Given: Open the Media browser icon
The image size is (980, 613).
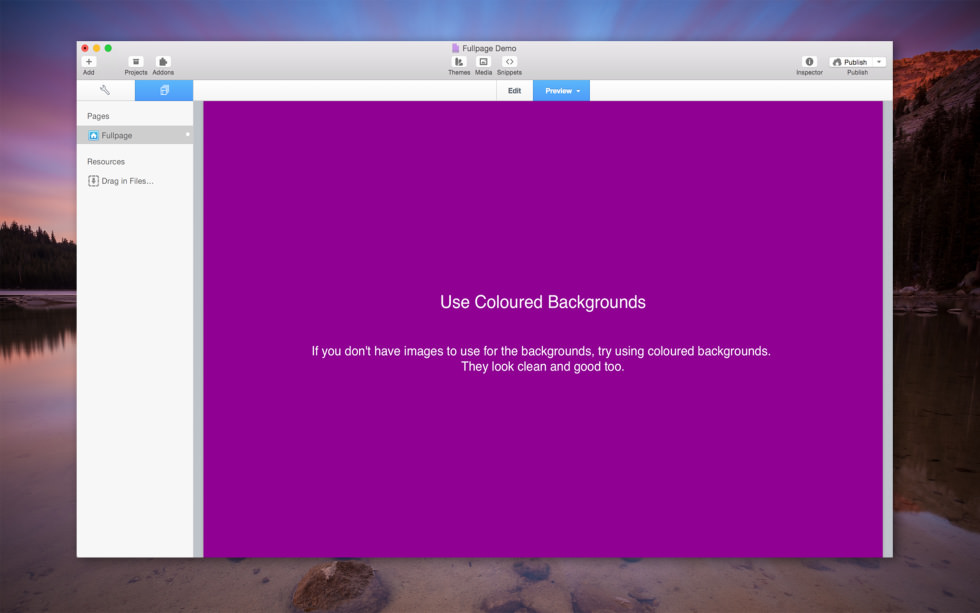Looking at the screenshot, I should [x=483, y=62].
